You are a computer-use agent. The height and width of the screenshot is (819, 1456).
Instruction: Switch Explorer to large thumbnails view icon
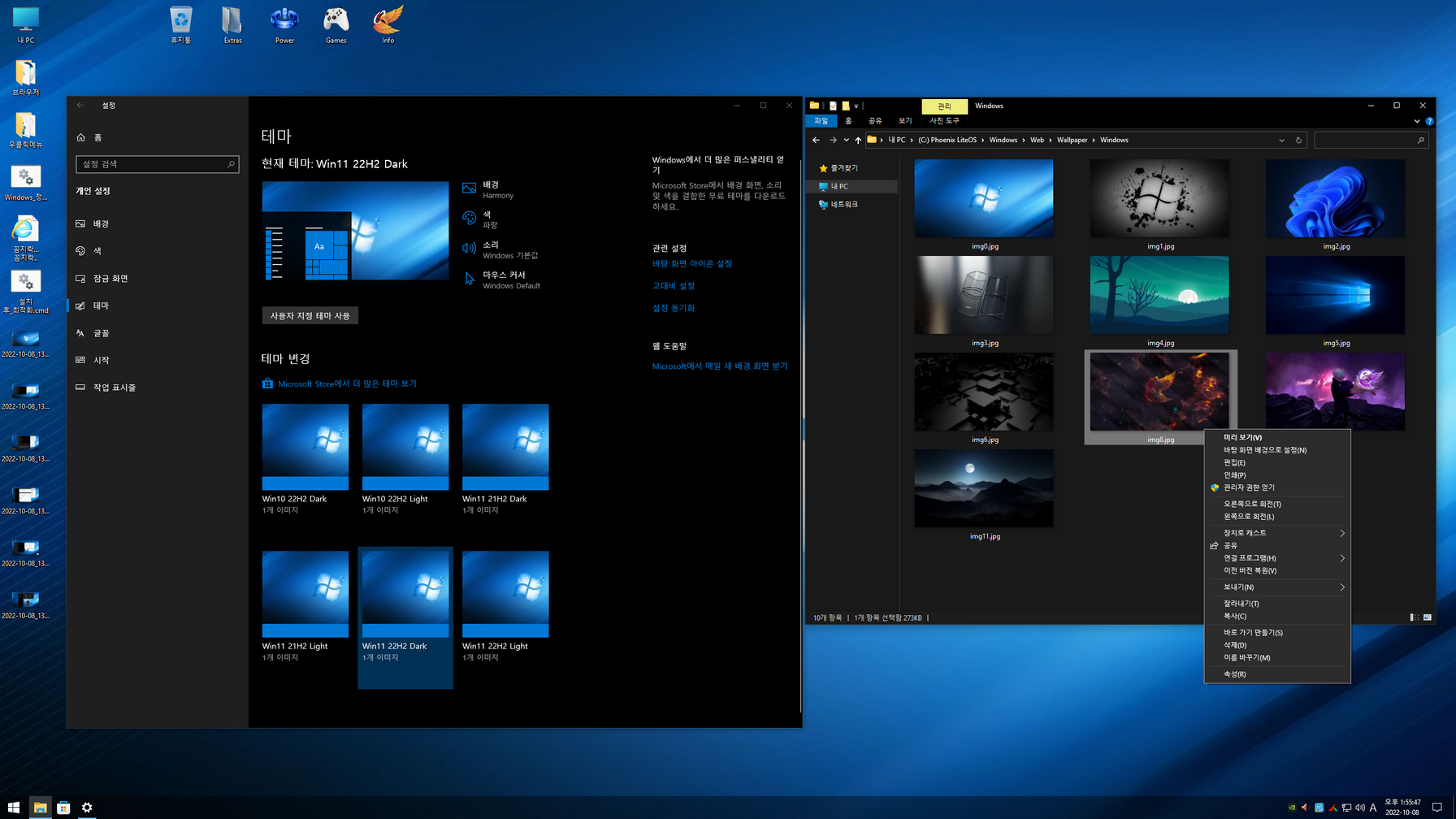tap(1428, 617)
